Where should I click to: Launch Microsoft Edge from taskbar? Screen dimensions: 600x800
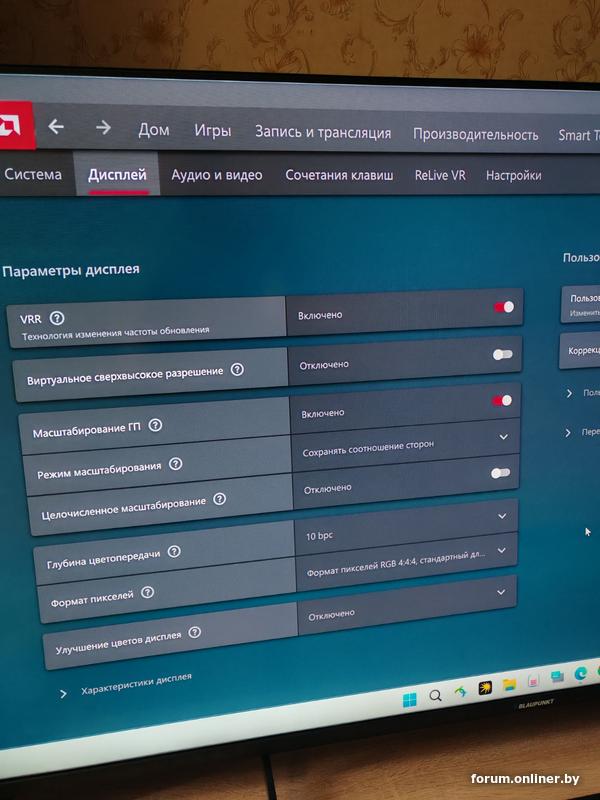tap(580, 674)
